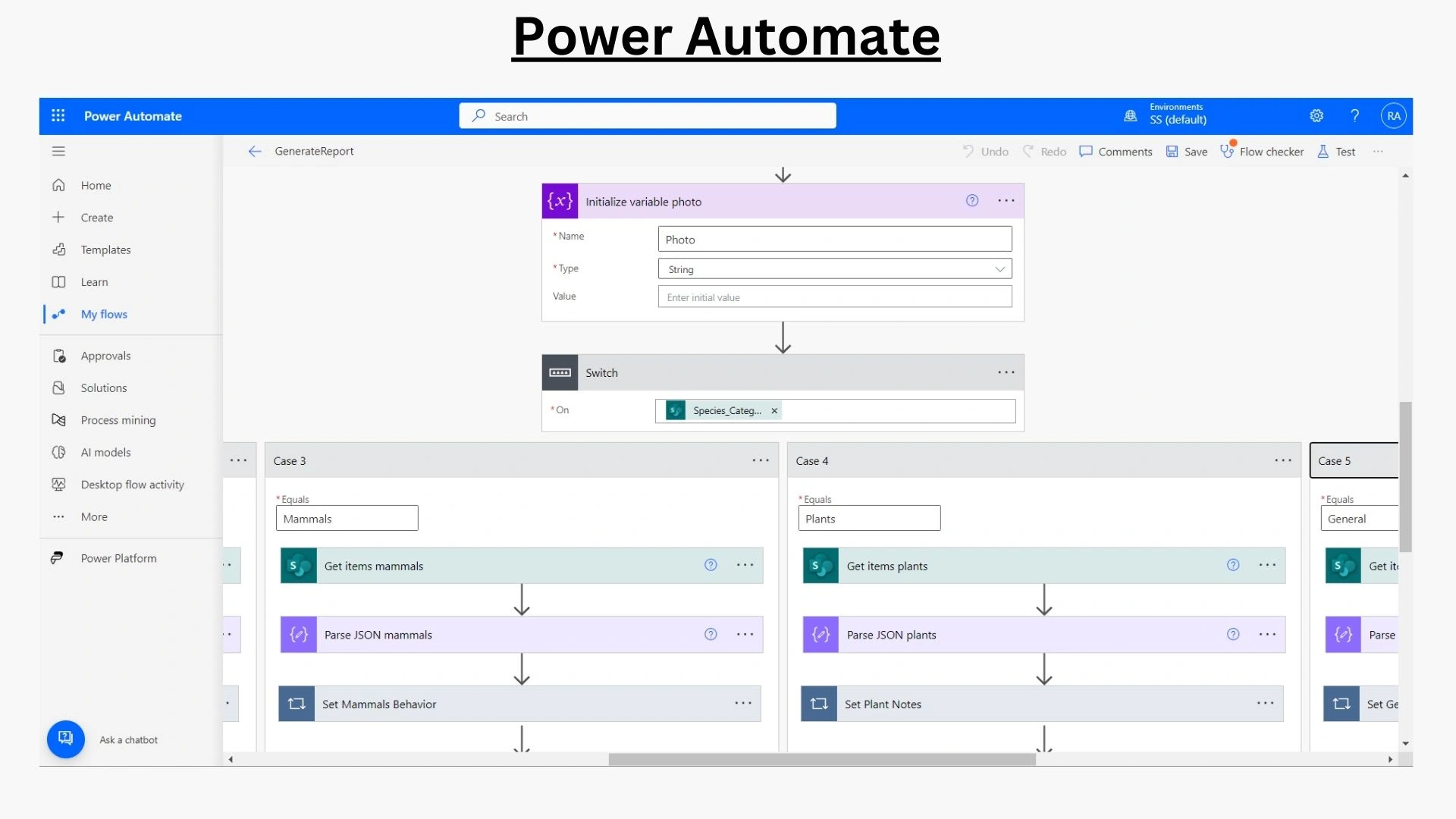Collapse the left navigation hamburger menu
Screen dimensions: 1456x819
pyautogui.click(x=58, y=152)
